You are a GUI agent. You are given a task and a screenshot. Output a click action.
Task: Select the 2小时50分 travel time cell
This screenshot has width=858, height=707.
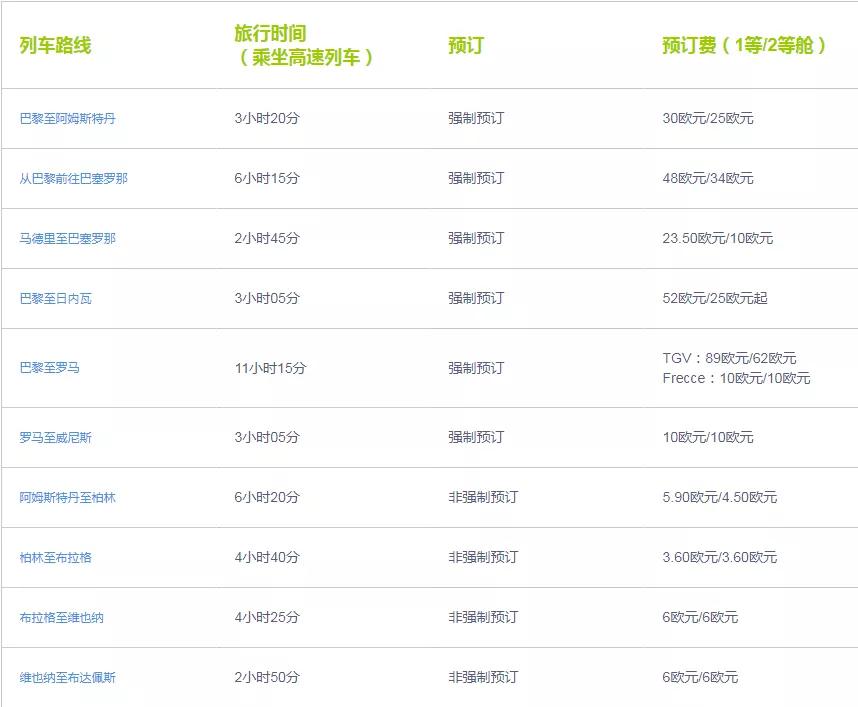[267, 675]
